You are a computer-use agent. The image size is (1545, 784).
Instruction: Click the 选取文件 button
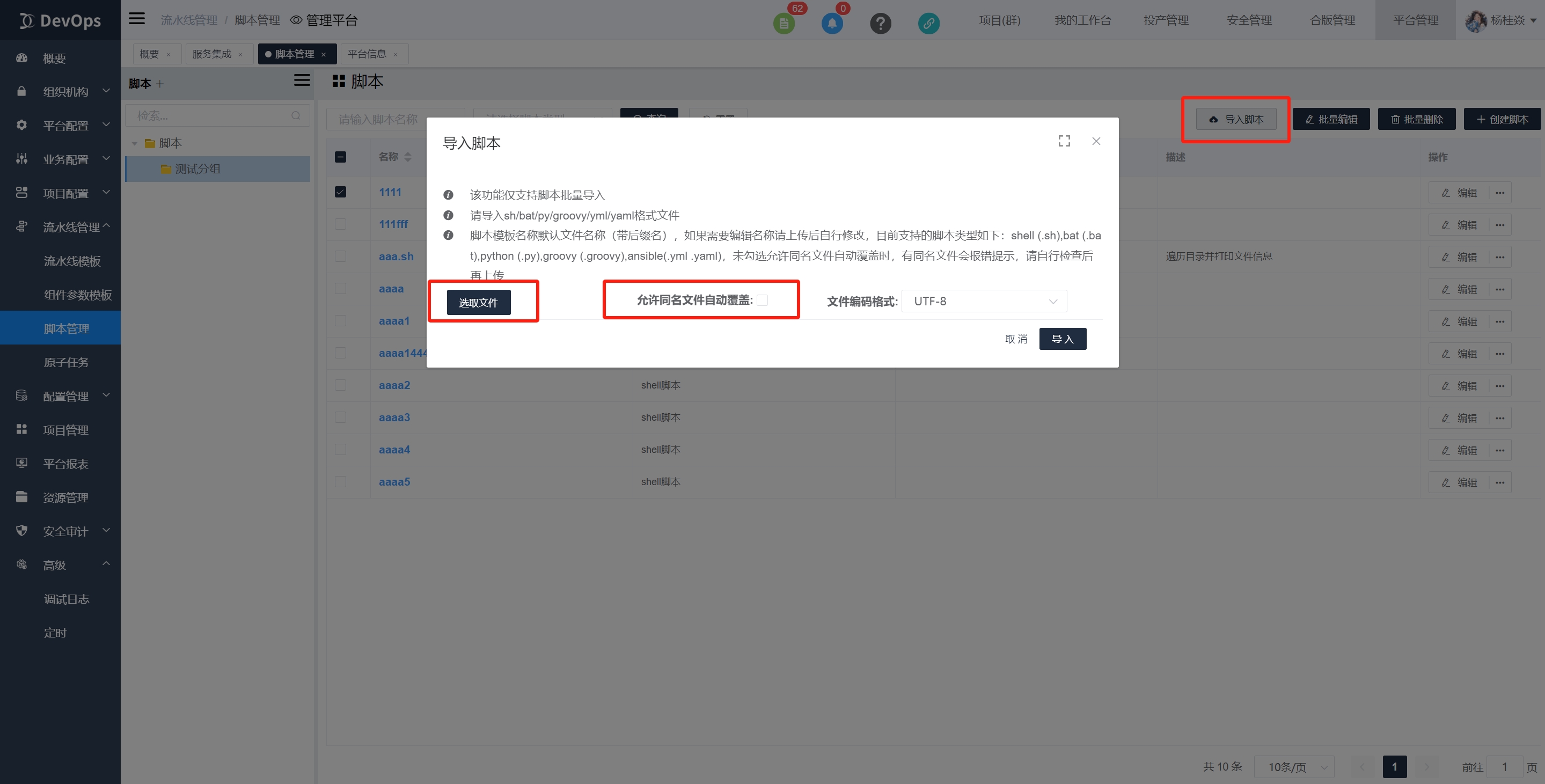point(478,302)
